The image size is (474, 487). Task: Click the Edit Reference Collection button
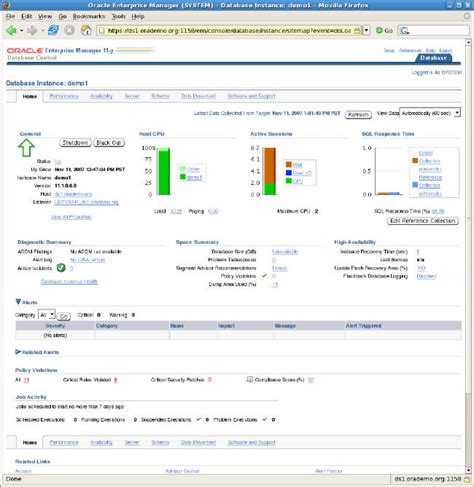point(423,221)
